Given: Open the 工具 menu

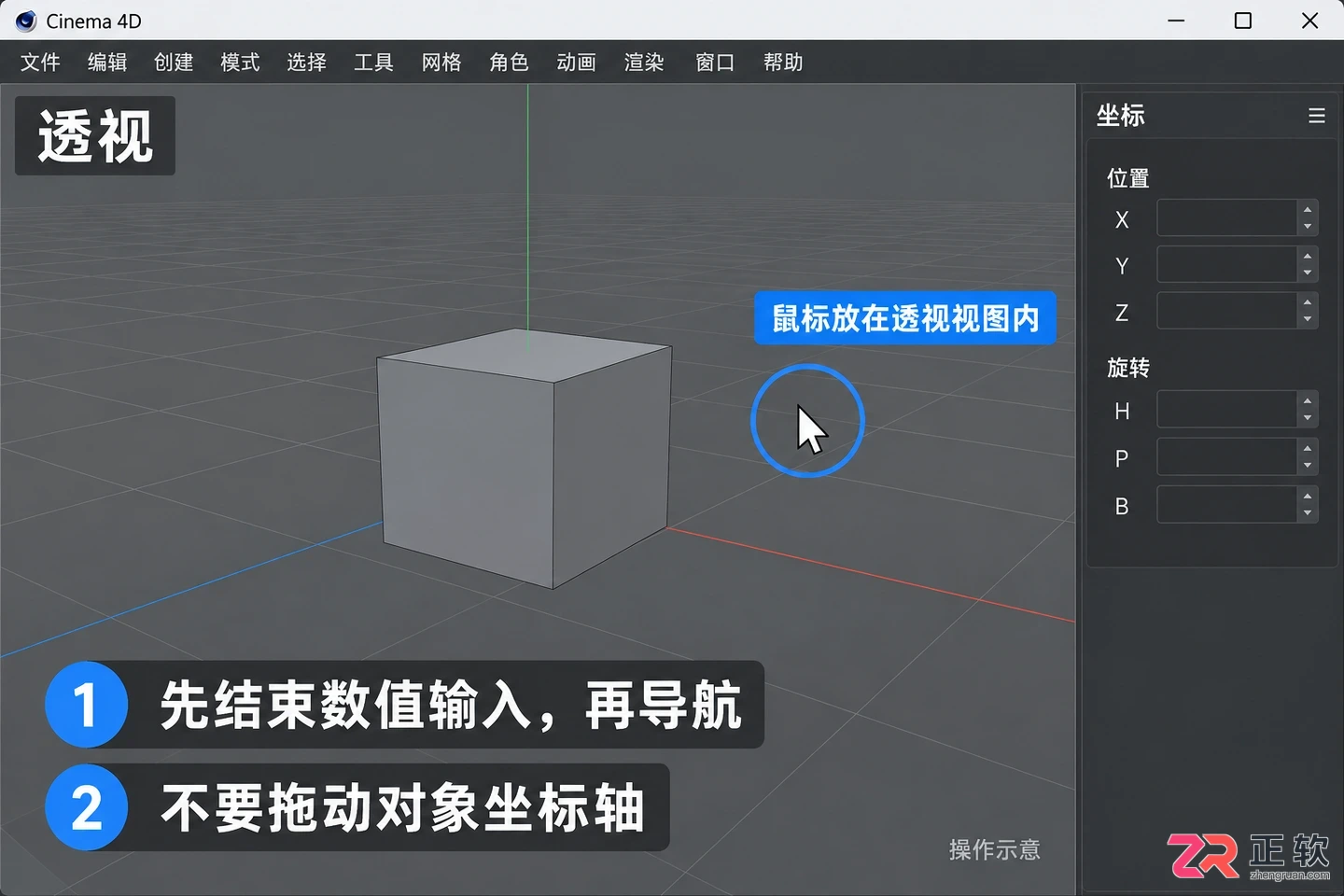Looking at the screenshot, I should tap(373, 63).
